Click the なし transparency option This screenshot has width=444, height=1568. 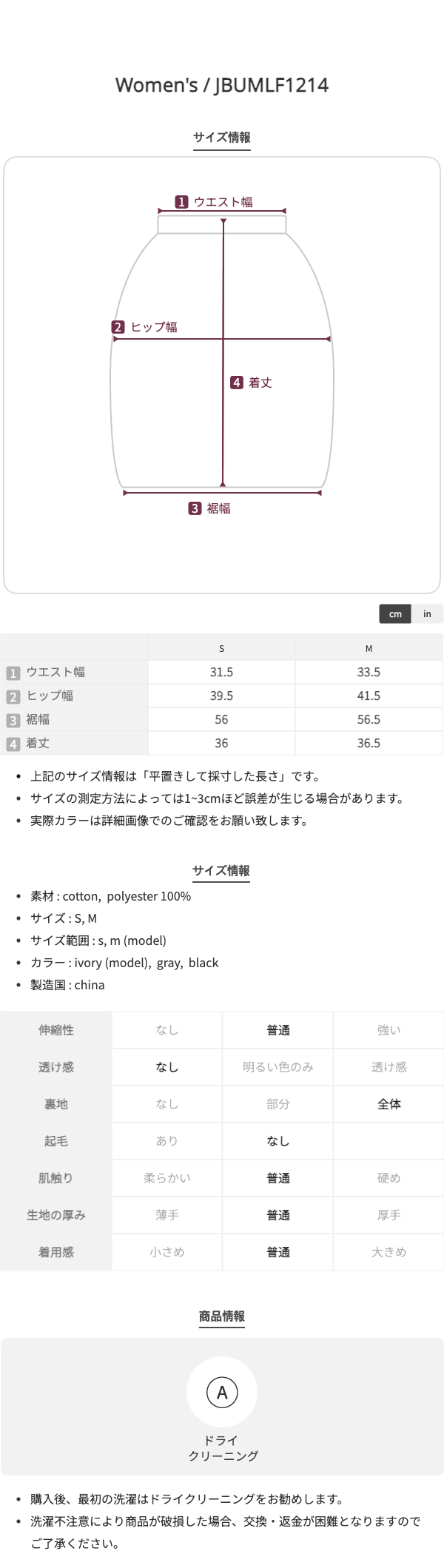(x=167, y=1067)
